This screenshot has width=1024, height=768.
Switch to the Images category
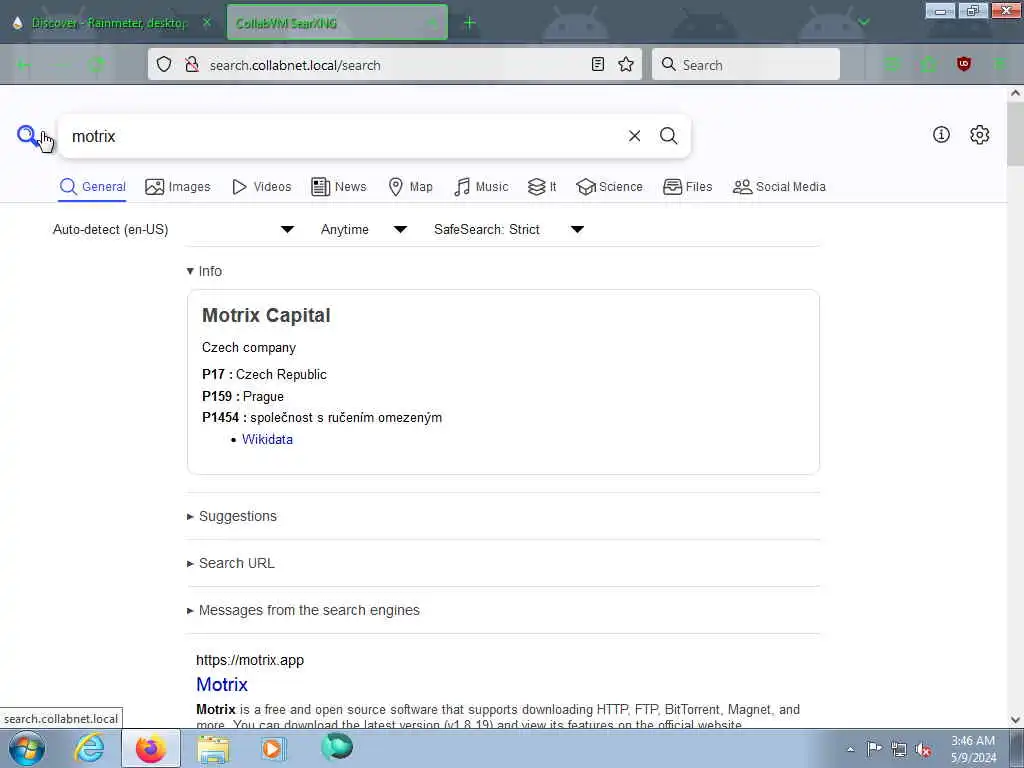point(178,187)
